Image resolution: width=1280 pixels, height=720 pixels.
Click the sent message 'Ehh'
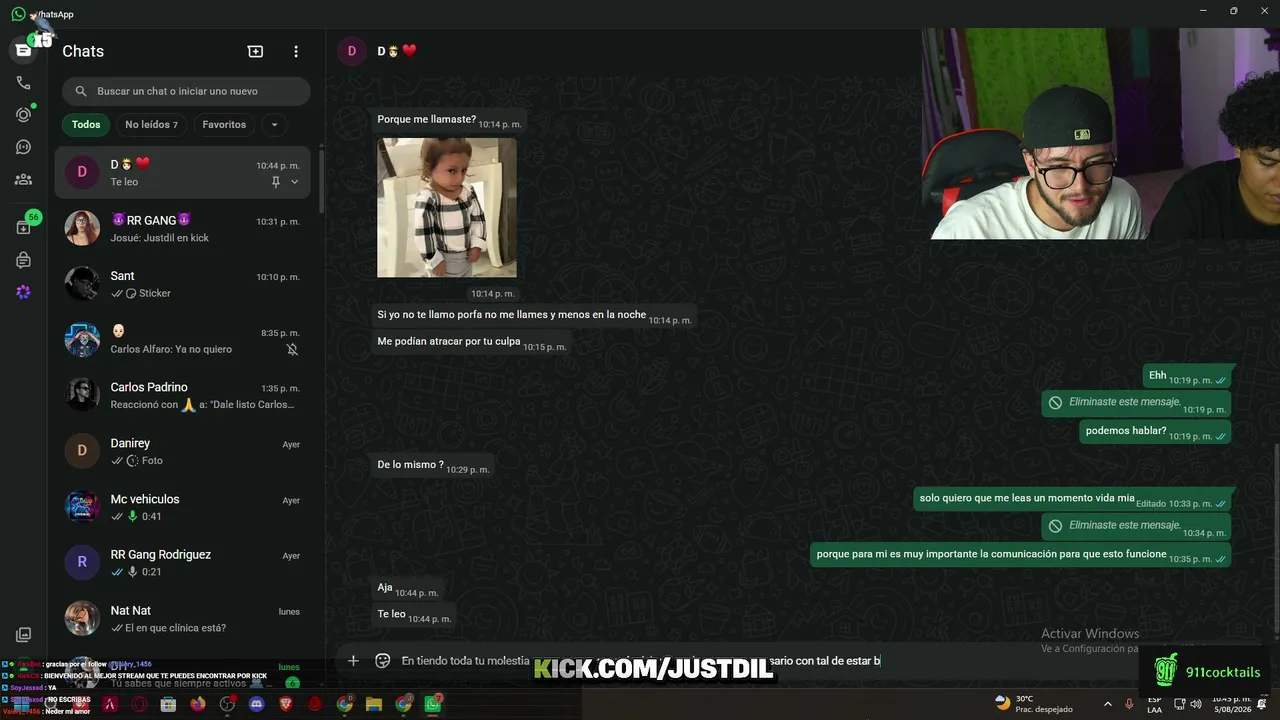pos(1187,376)
